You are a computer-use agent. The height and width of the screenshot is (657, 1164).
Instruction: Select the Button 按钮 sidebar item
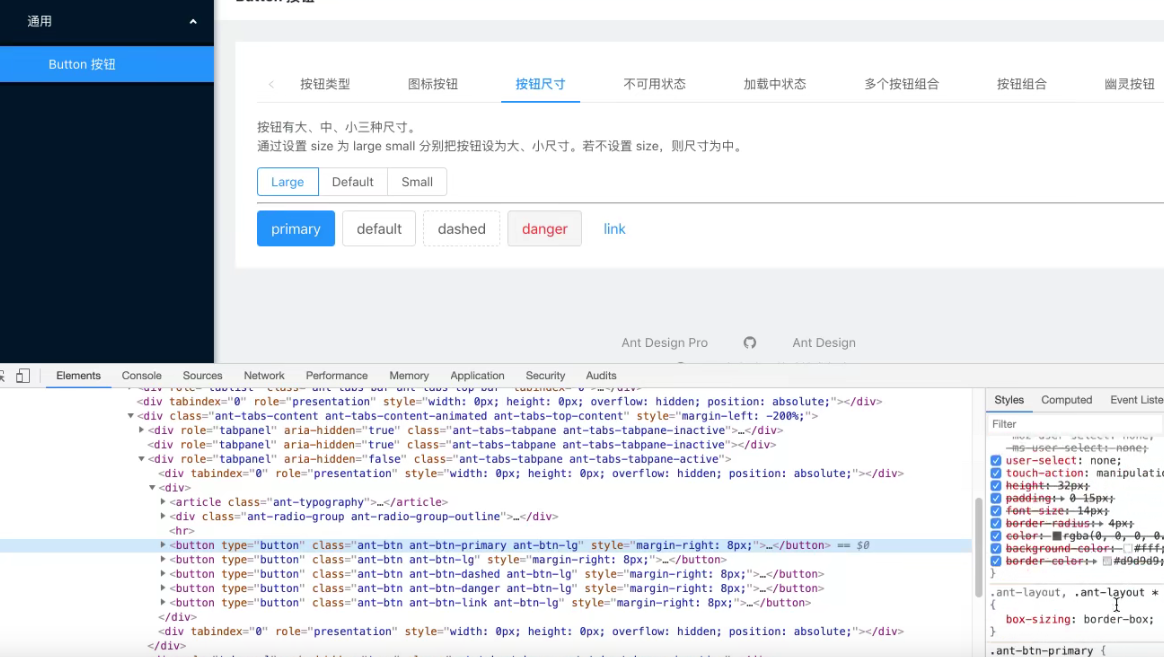point(107,64)
